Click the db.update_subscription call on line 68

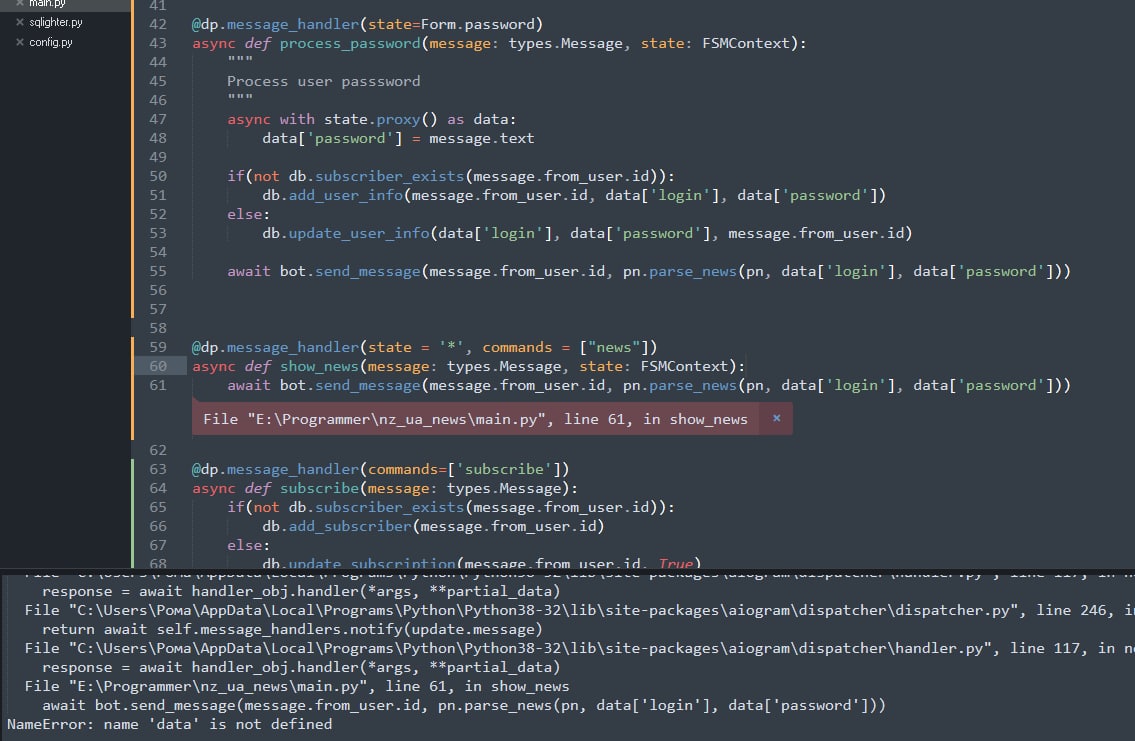[x=481, y=562]
